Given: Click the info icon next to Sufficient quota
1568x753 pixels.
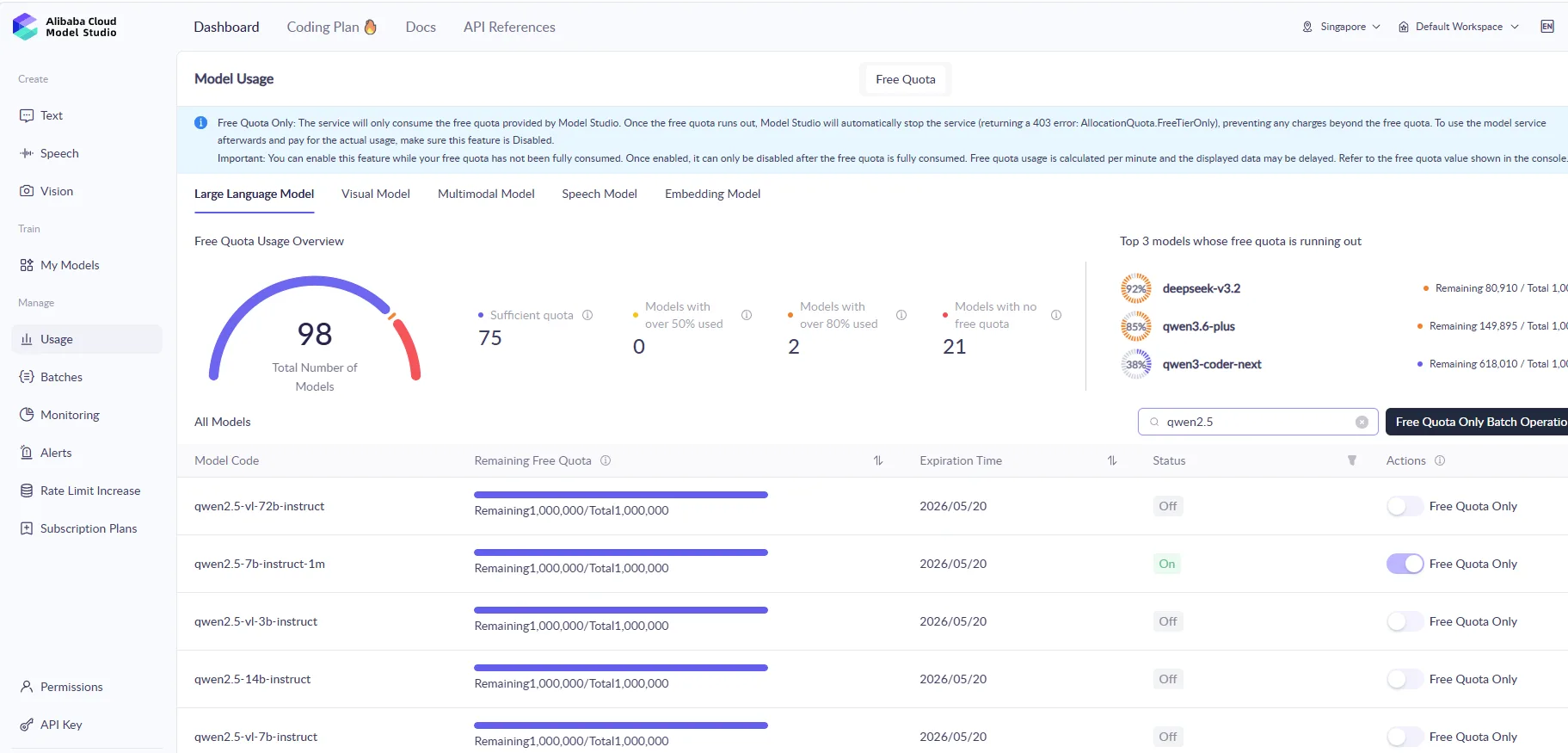Looking at the screenshot, I should (x=587, y=315).
